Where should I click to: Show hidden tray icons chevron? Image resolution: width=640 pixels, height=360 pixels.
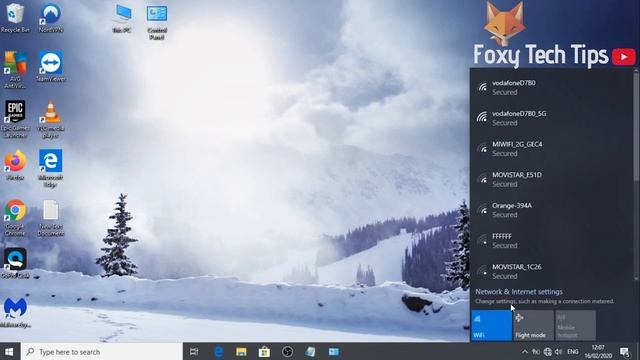524,351
